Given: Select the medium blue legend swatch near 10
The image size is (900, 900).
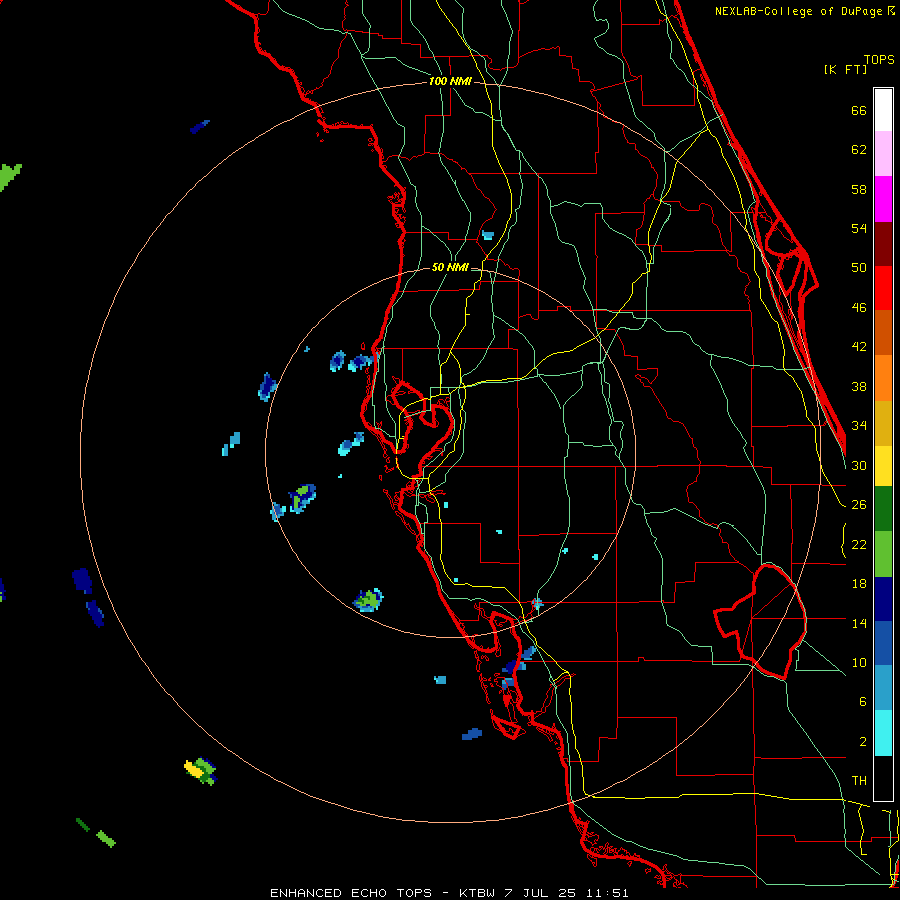Looking at the screenshot, I should click(883, 643).
